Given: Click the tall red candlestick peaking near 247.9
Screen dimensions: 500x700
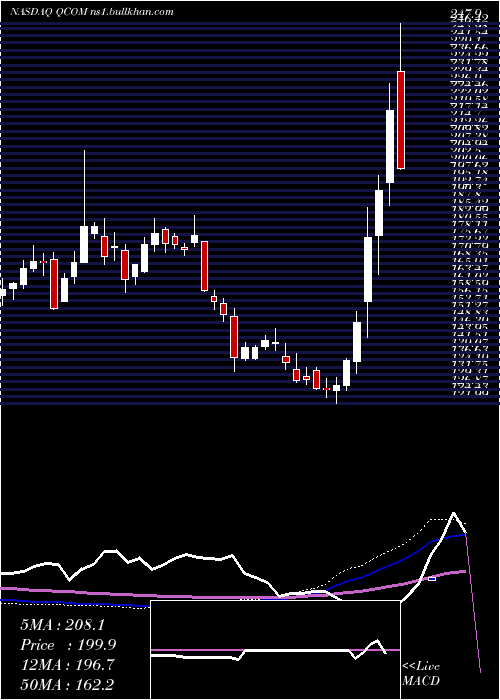Looking at the screenshot, I should [x=400, y=120].
